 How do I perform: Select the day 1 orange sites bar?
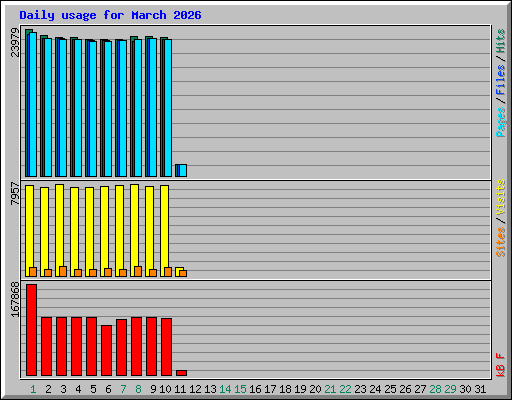coord(33,272)
